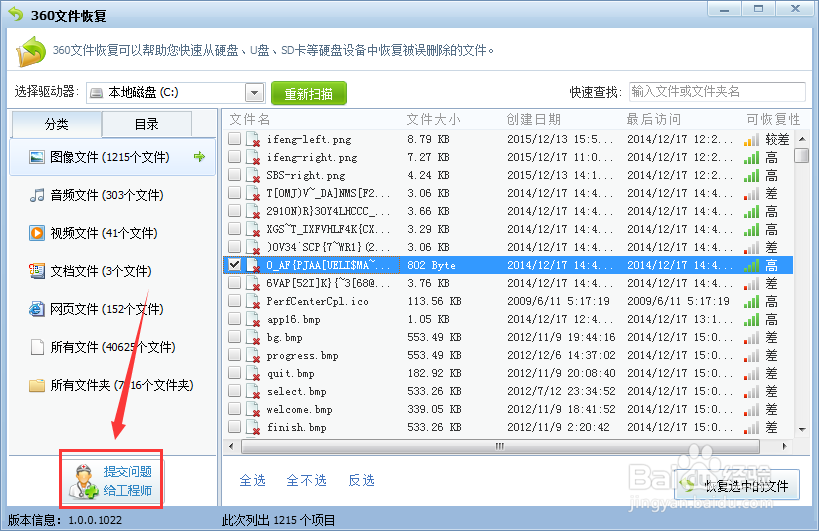Click the 反选 link
Viewport: 819px width, 531px height.
coord(361,480)
